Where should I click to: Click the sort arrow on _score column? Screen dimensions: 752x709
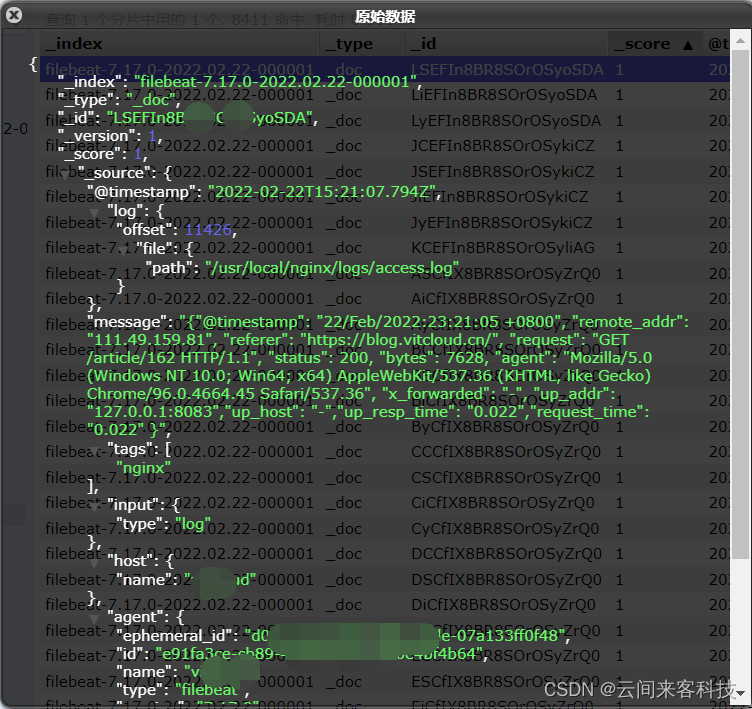point(688,45)
